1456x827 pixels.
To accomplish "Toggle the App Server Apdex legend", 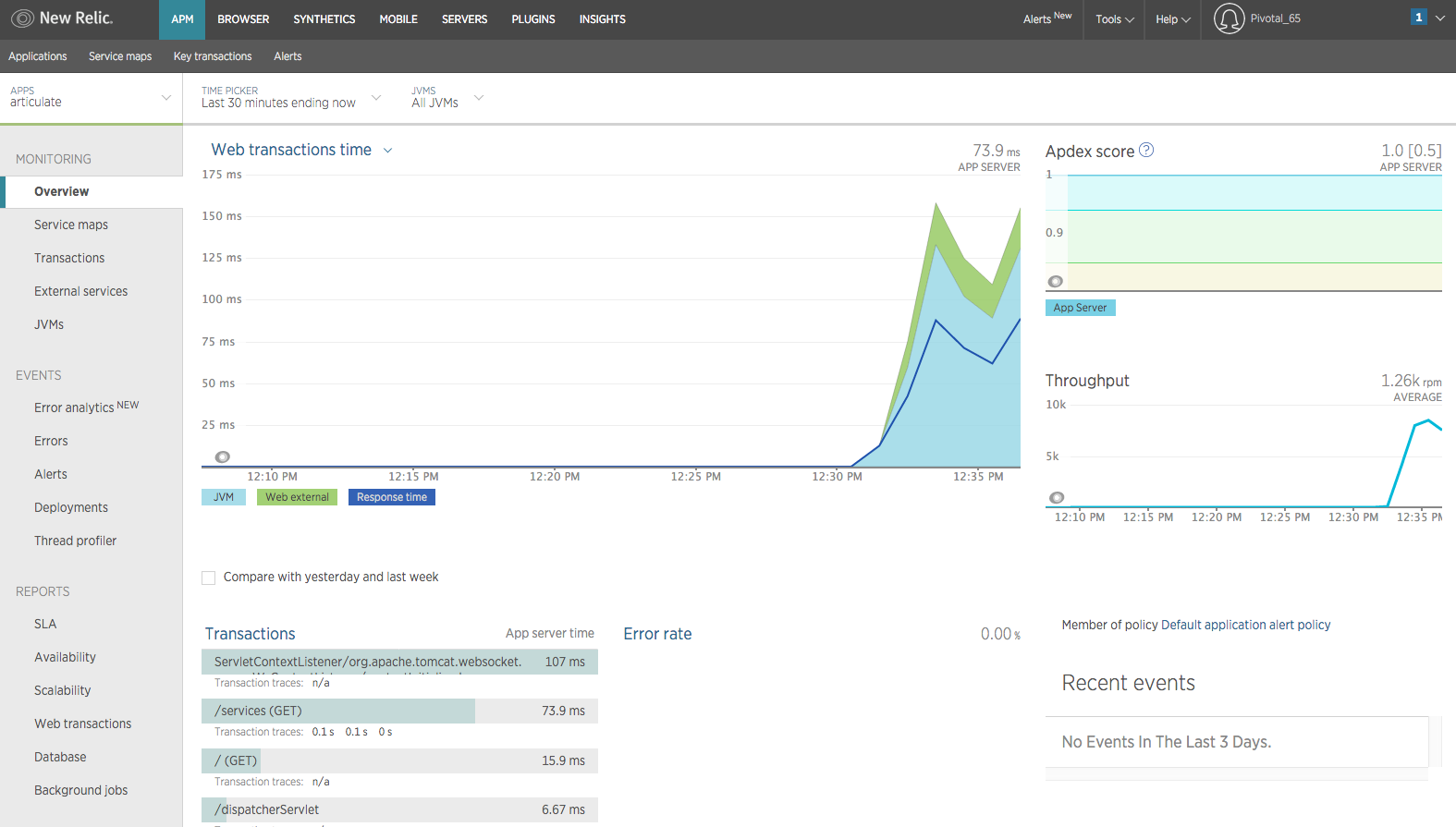I will pos(1080,308).
